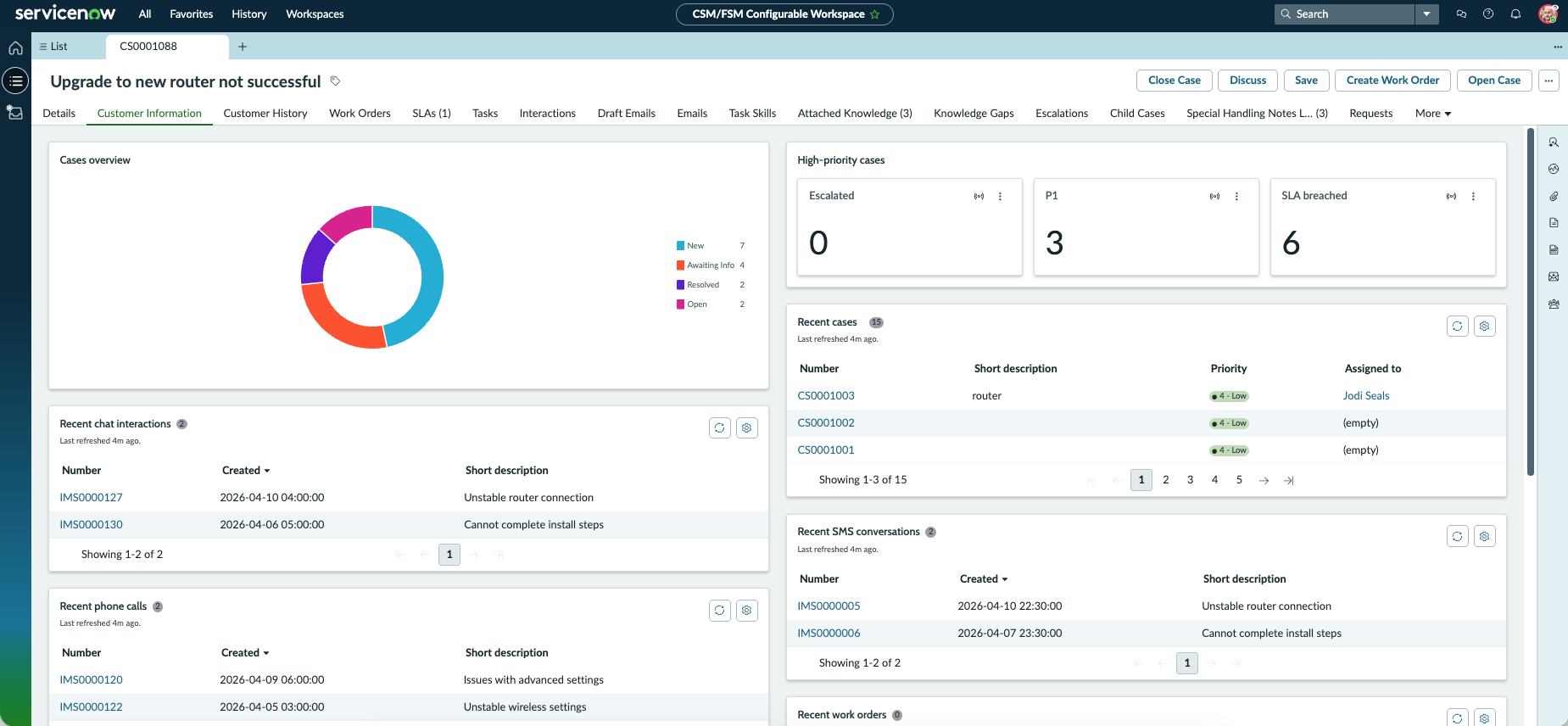Switch to the Customer History tab
Image resolution: width=1568 pixels, height=726 pixels.
(265, 114)
